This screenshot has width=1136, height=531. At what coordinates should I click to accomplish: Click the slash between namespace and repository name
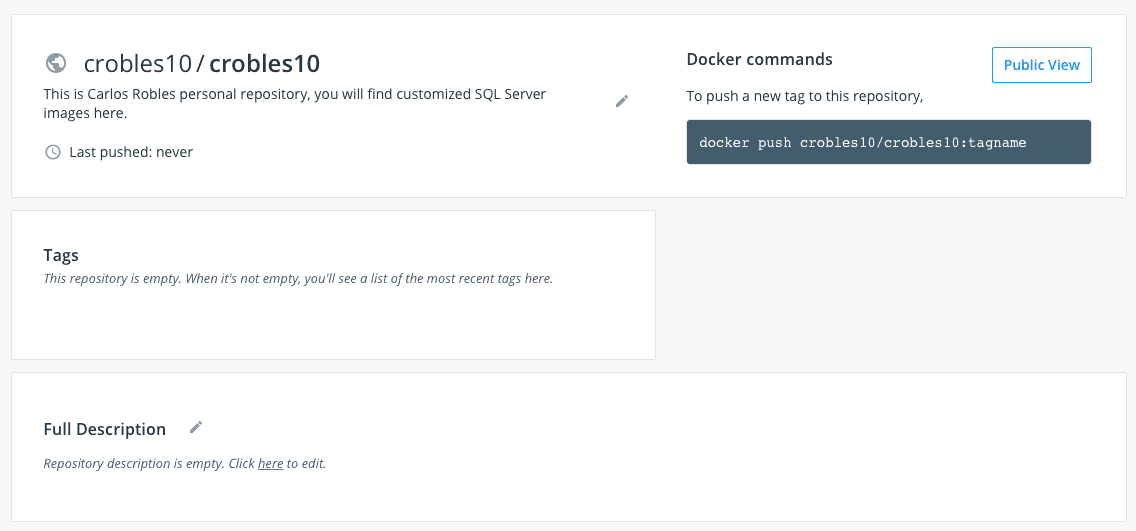coord(201,64)
